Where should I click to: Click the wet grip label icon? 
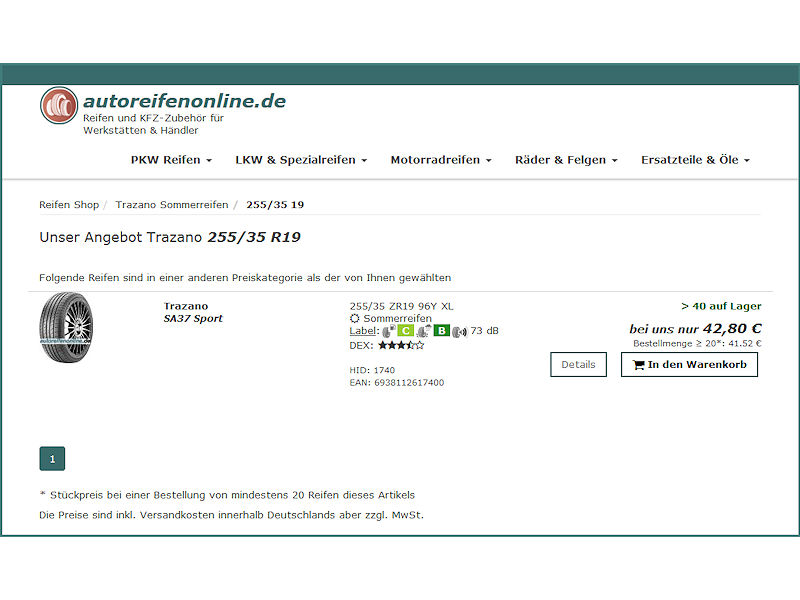coord(424,331)
